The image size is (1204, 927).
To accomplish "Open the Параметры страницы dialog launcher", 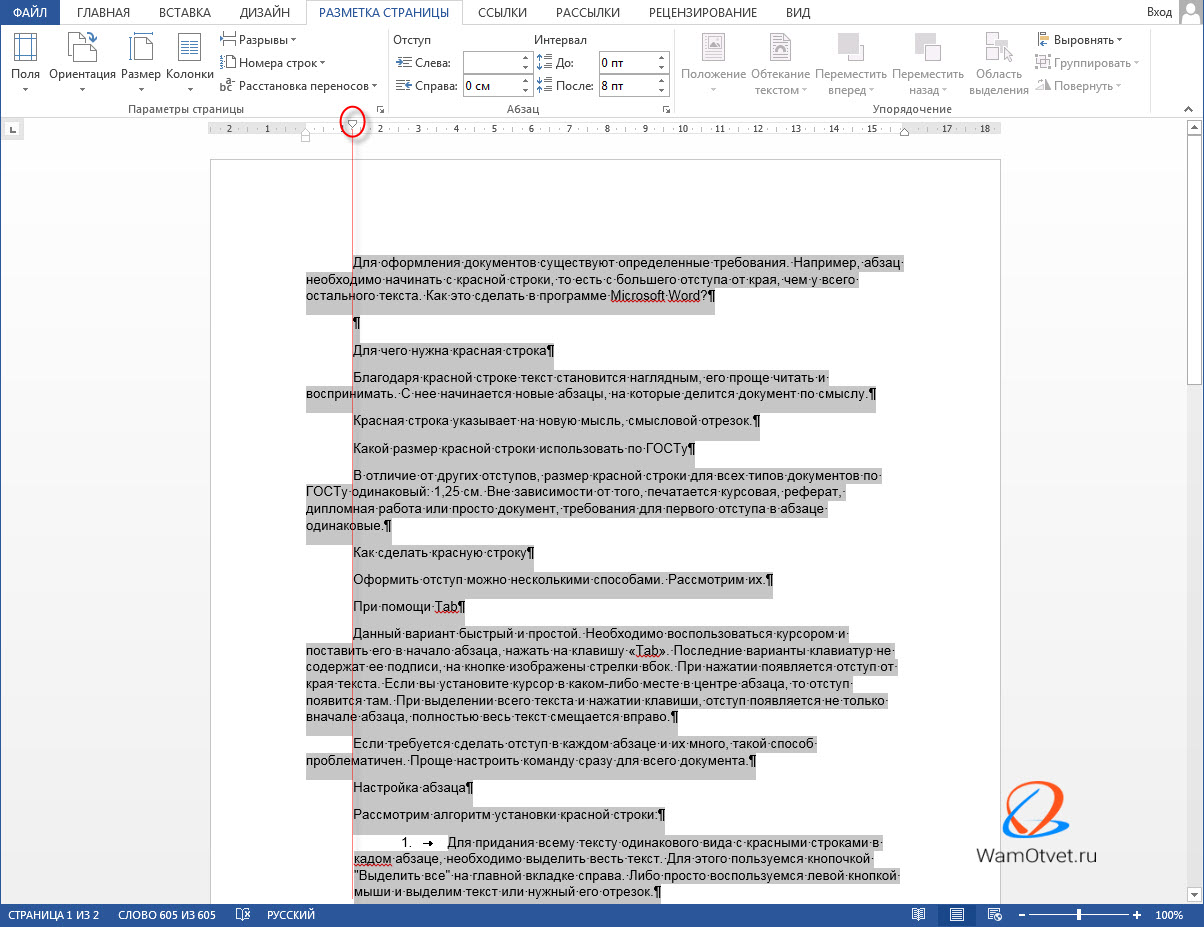I will pyautogui.click(x=379, y=109).
